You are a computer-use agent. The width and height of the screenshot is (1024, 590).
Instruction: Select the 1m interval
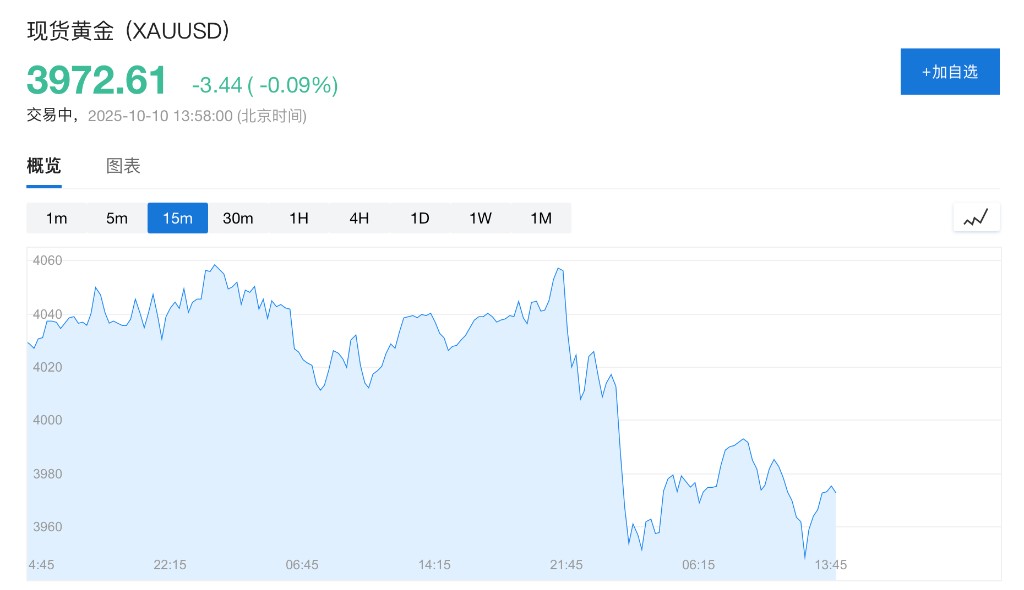point(57,218)
